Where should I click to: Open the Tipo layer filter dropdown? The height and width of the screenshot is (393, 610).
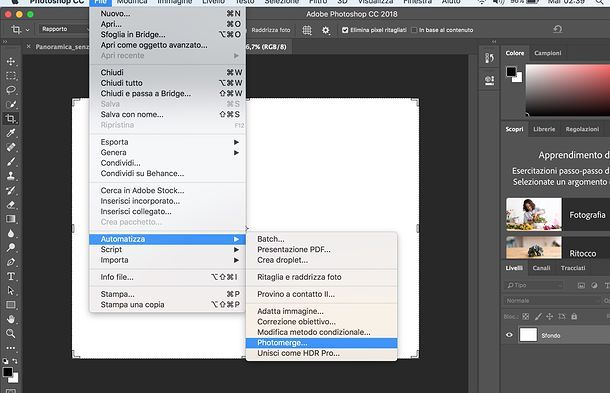(x=534, y=285)
